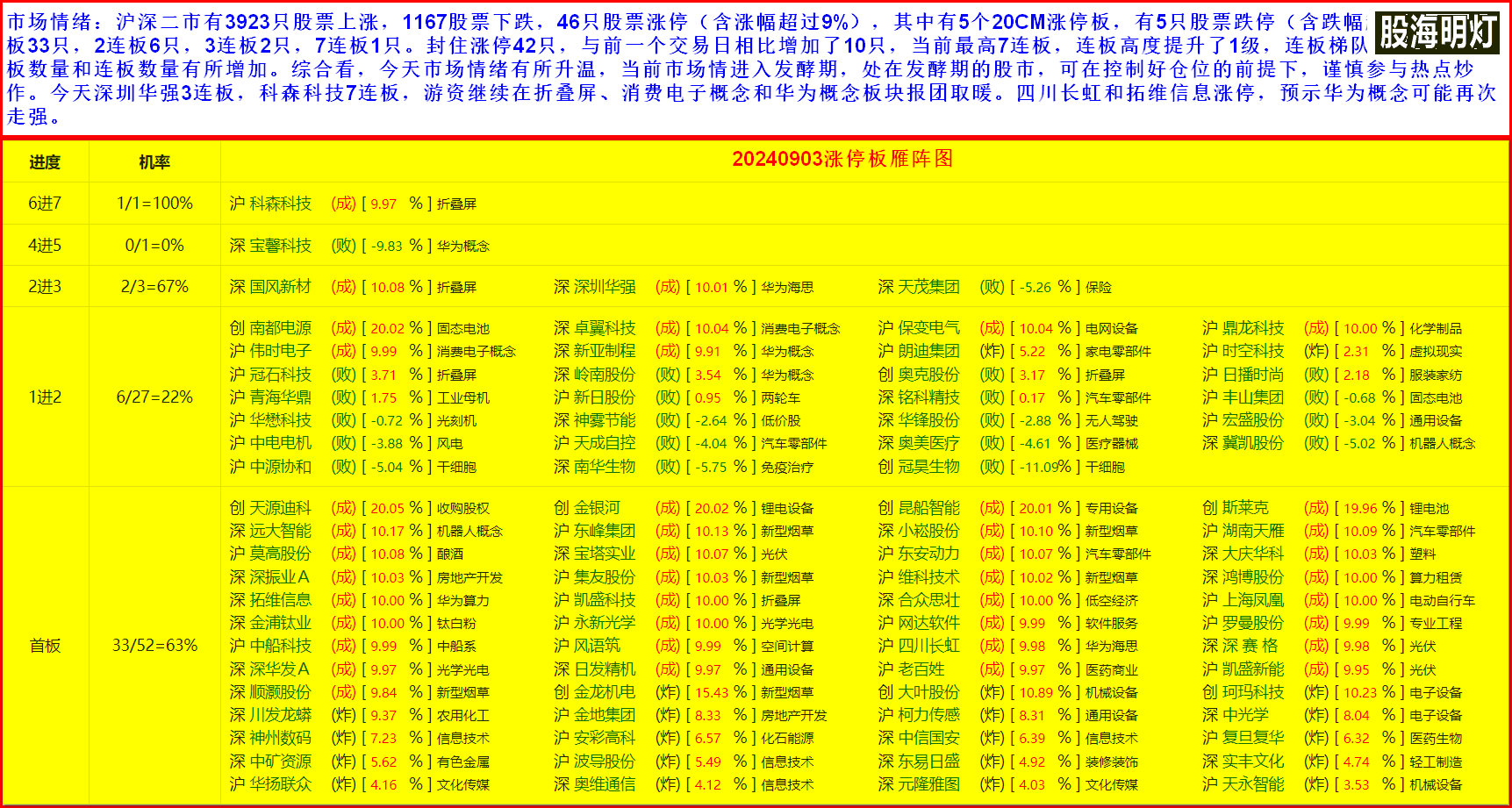Select stock 朗迪集团
This screenshot has width=1512, height=808.
pos(929,351)
